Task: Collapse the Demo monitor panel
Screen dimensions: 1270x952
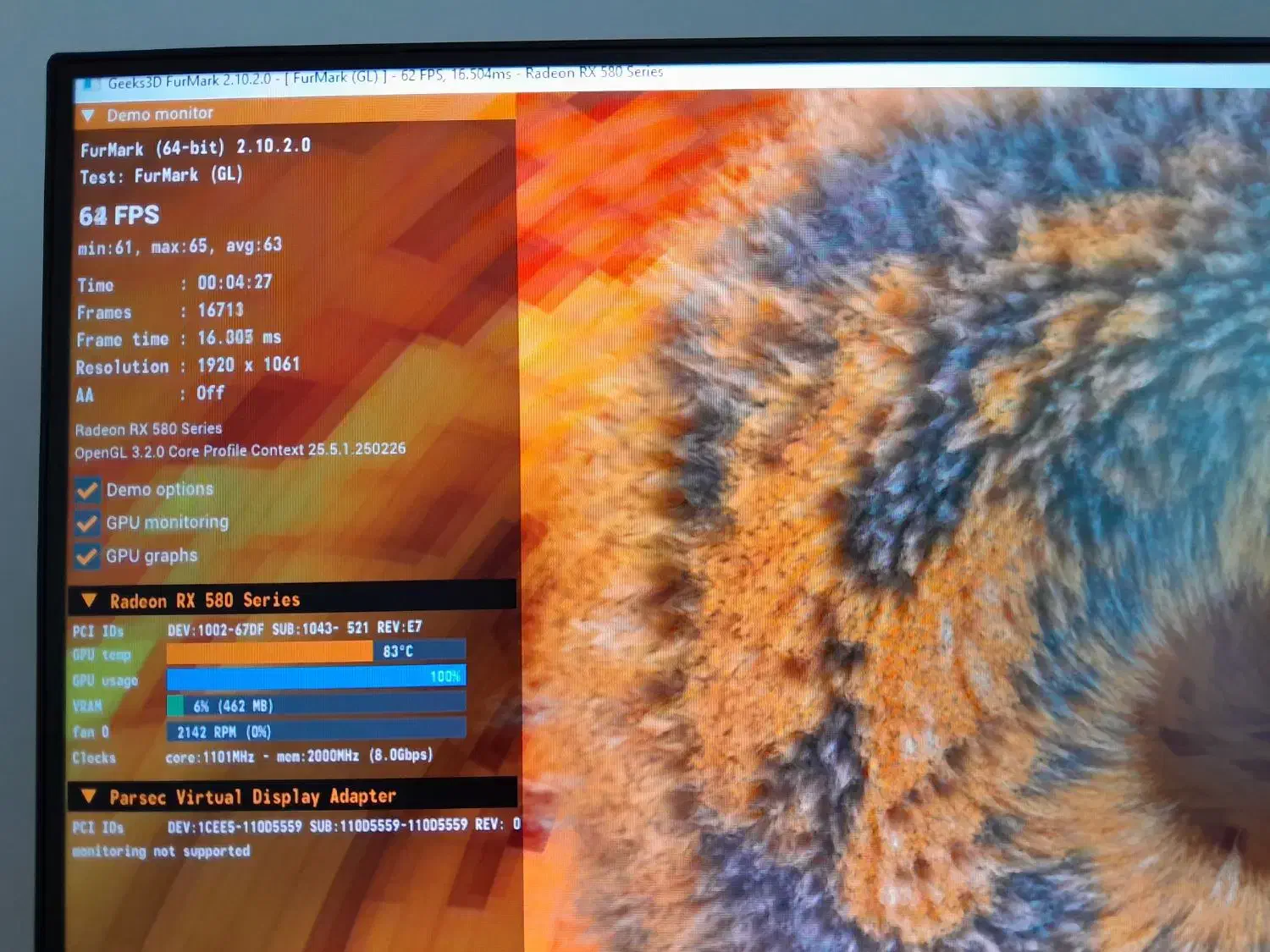Action: click(x=88, y=115)
